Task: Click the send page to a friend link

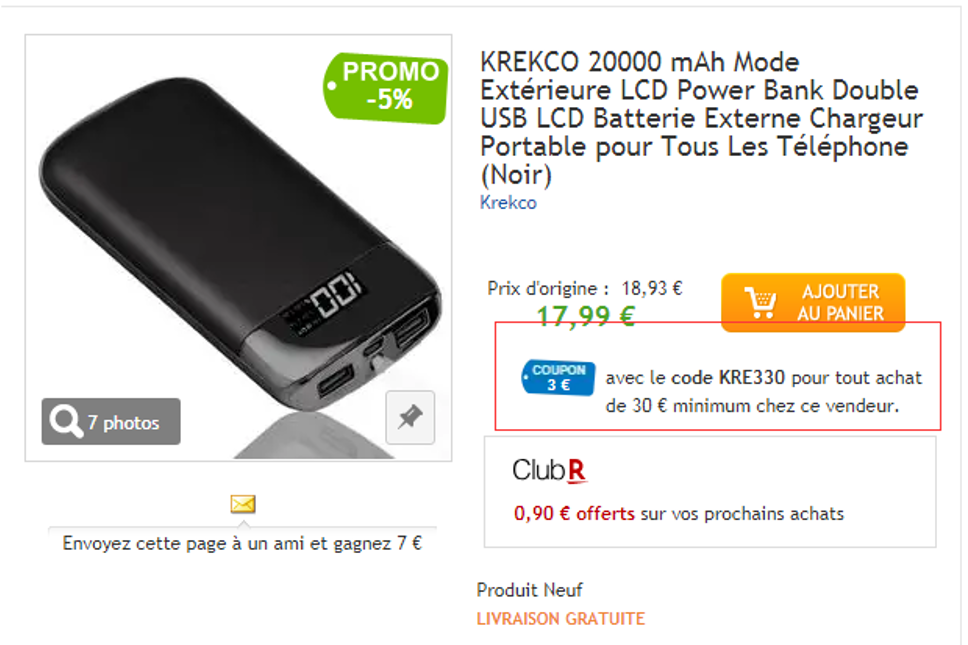Action: [x=242, y=543]
